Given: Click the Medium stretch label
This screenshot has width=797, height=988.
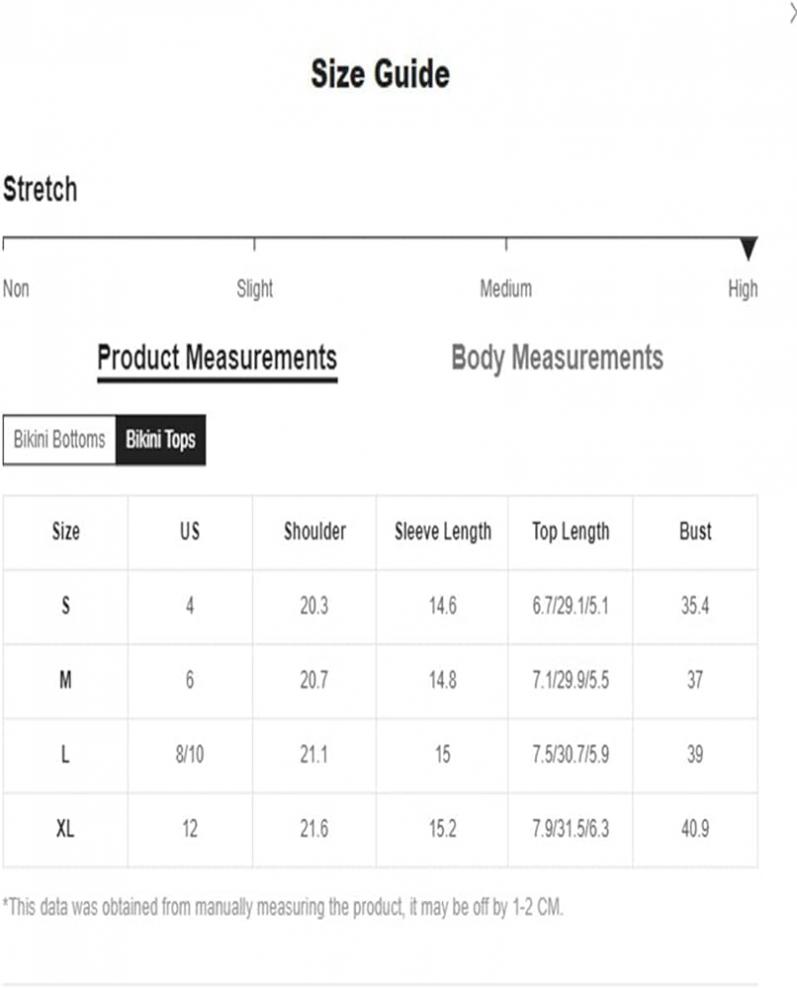Looking at the screenshot, I should pyautogui.click(x=506, y=289).
